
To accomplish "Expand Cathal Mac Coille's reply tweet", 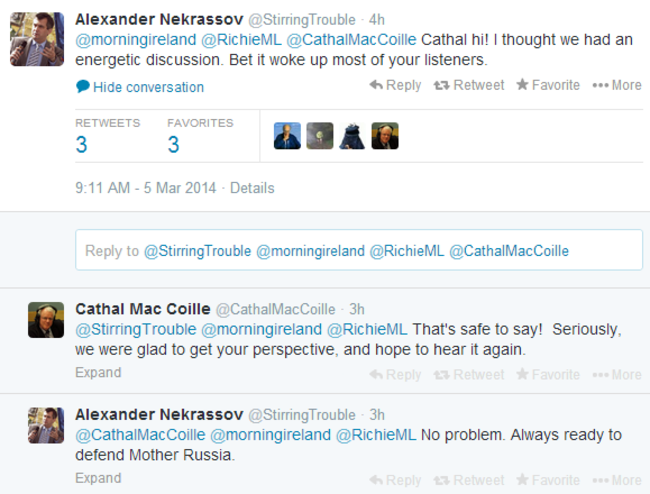I will pos(98,373).
